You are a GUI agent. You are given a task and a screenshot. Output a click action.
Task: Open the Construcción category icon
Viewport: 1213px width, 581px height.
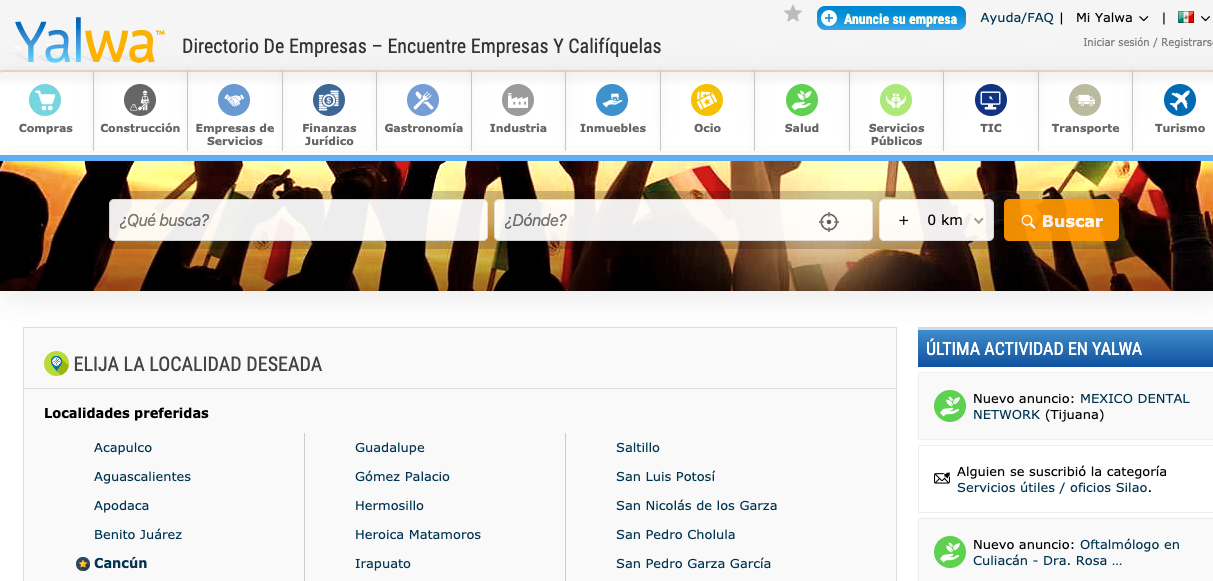(140, 100)
